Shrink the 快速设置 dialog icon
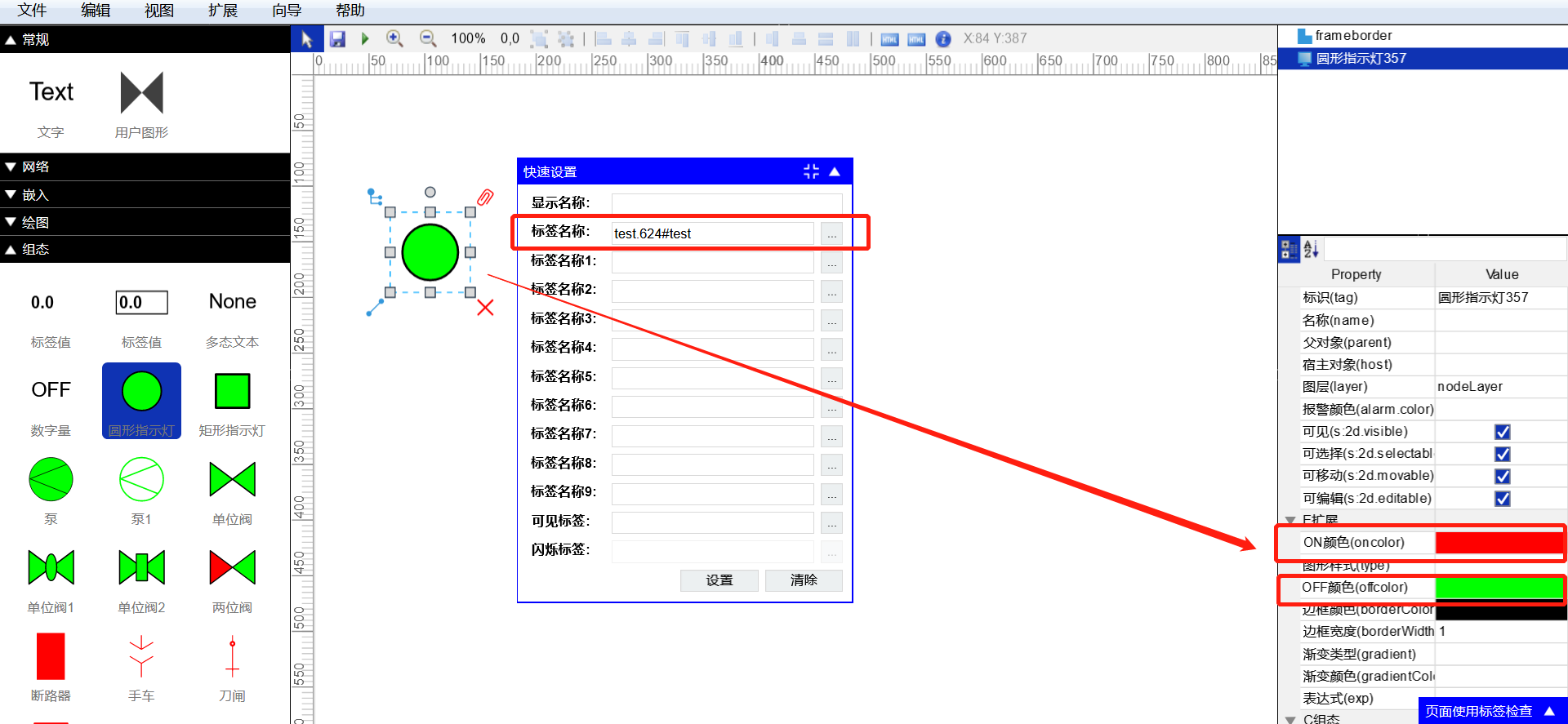The width and height of the screenshot is (1568, 724). point(811,171)
